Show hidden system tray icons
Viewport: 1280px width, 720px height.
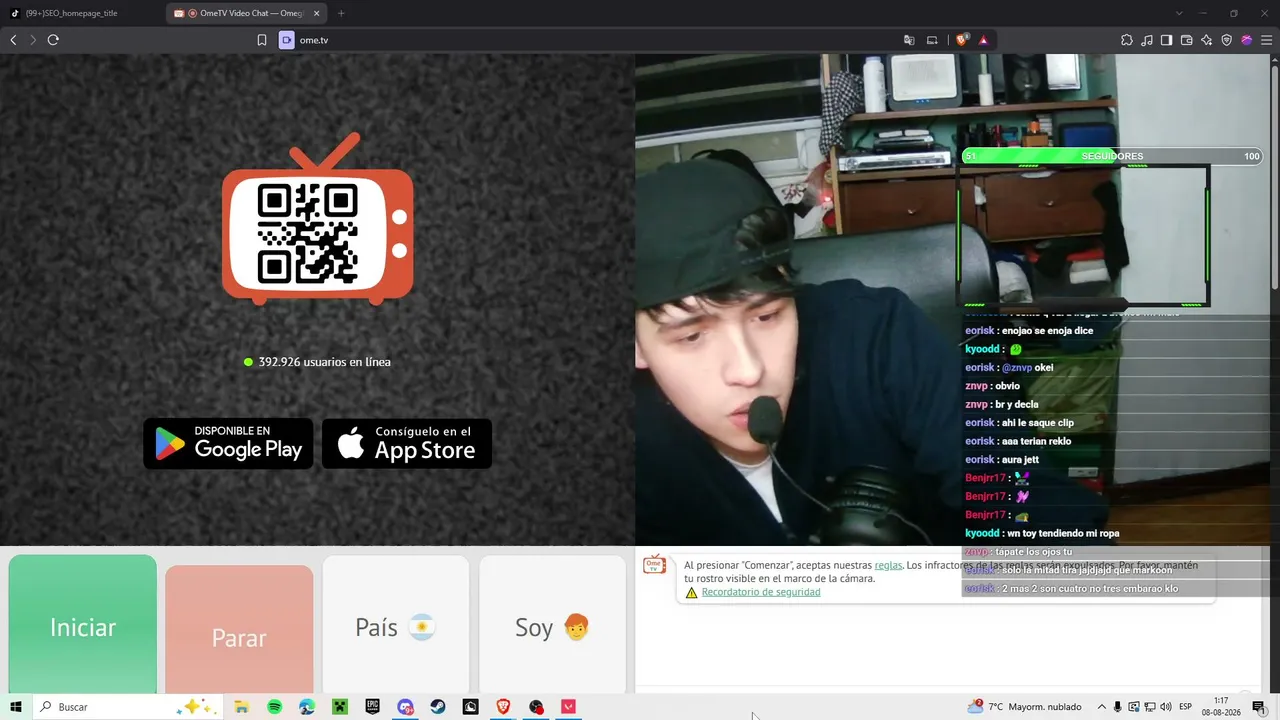(1102, 707)
